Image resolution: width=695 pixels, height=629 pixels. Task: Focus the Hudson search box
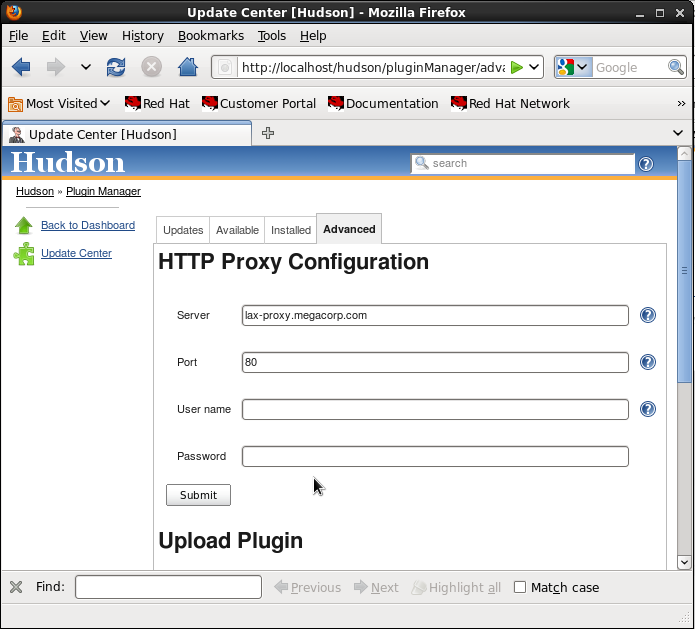[x=523, y=164]
